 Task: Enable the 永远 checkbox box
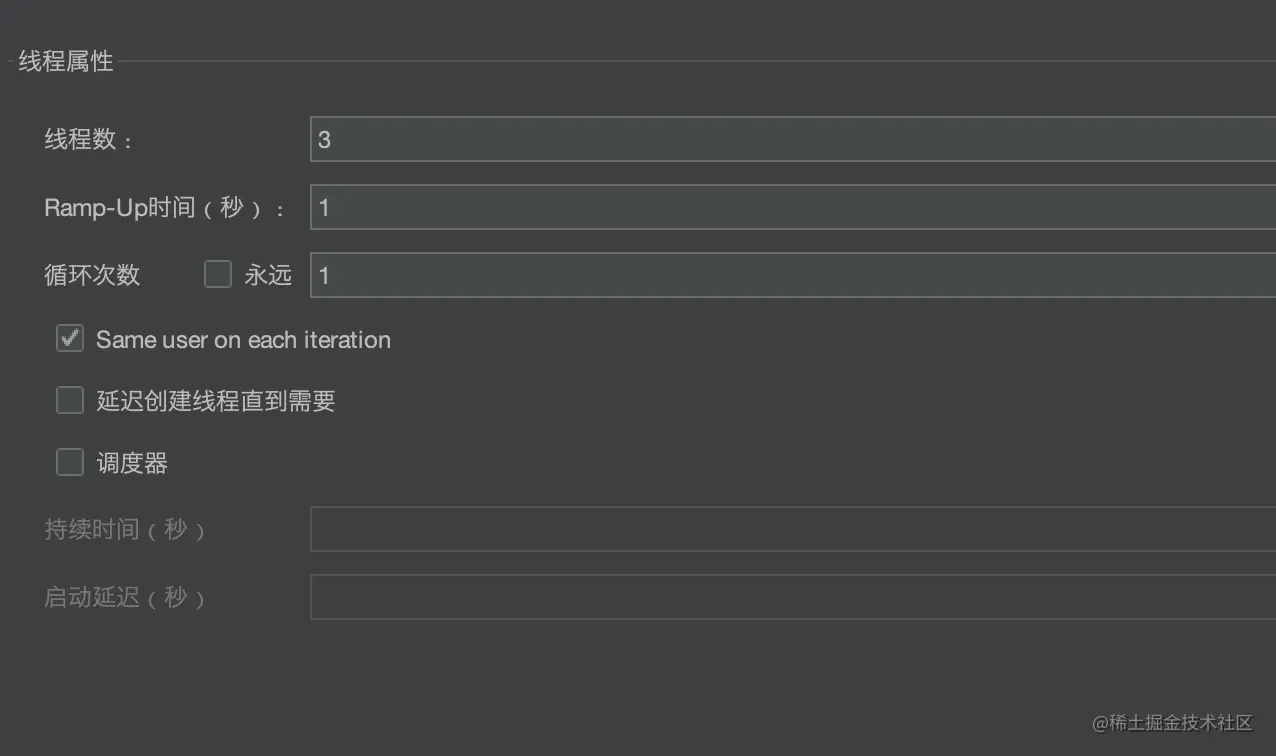click(218, 275)
